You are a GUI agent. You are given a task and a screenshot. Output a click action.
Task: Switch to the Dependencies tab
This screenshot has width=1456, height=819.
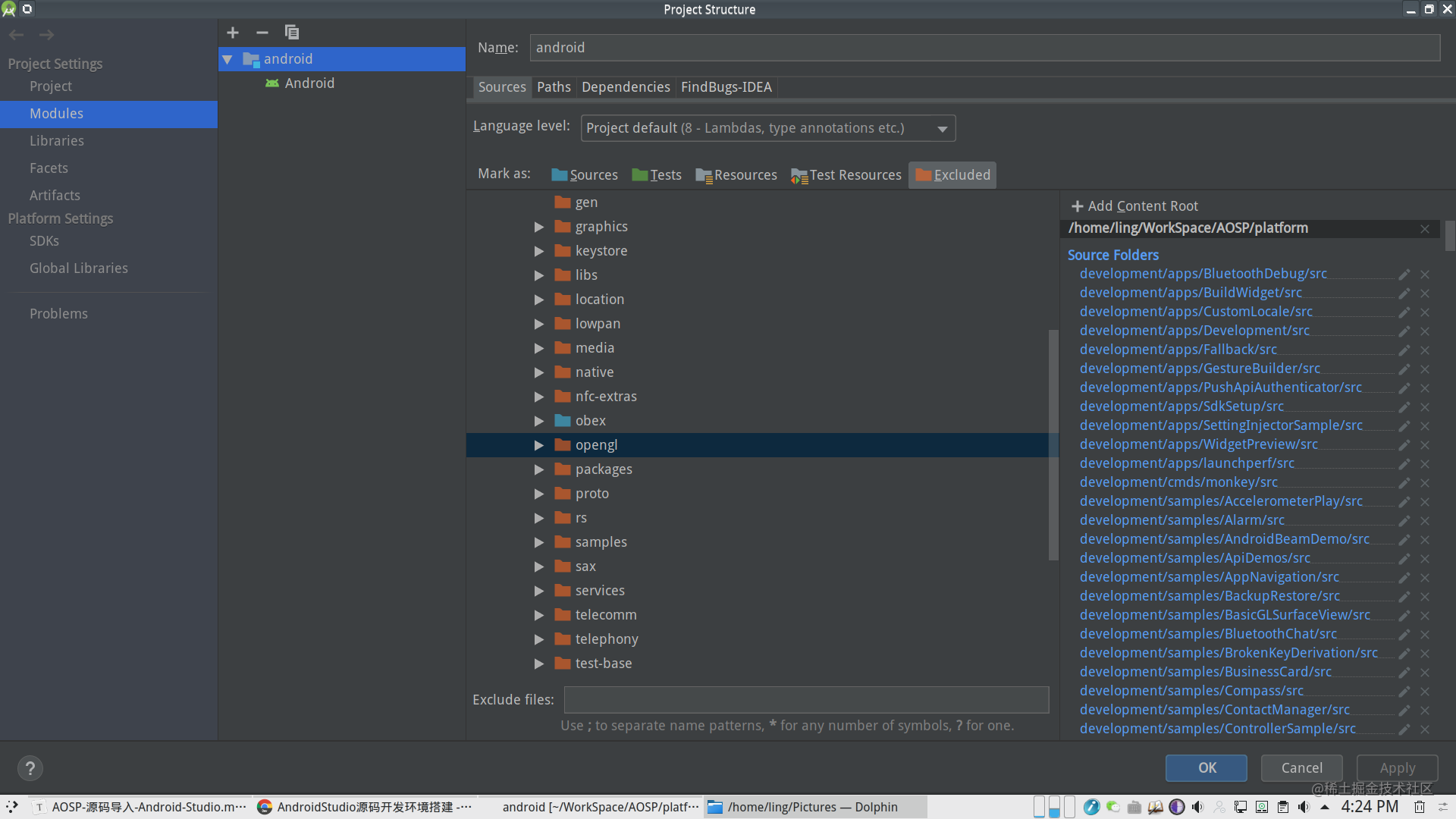coord(625,86)
